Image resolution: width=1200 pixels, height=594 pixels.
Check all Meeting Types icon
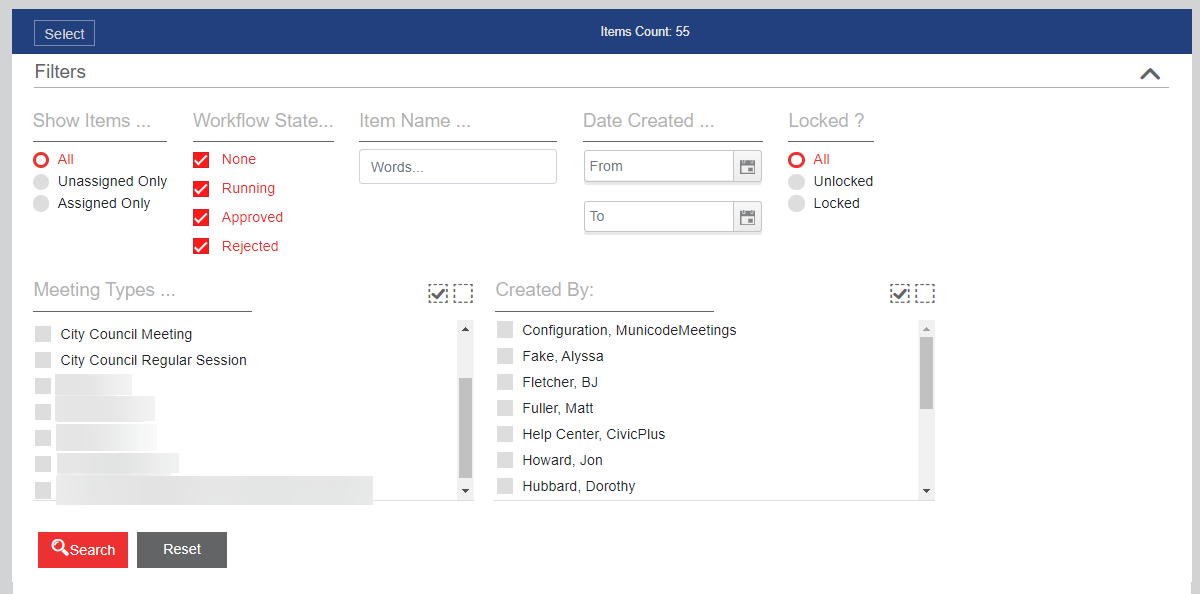438,293
